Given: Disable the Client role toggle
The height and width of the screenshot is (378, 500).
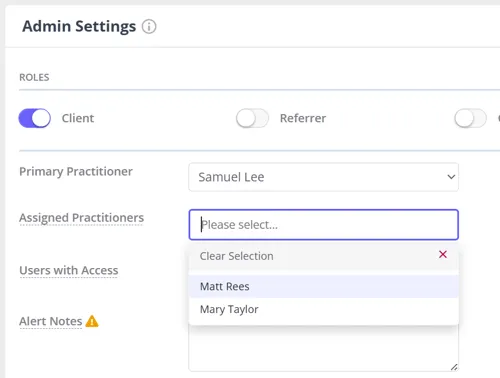Looking at the screenshot, I should pyautogui.click(x=35, y=118).
